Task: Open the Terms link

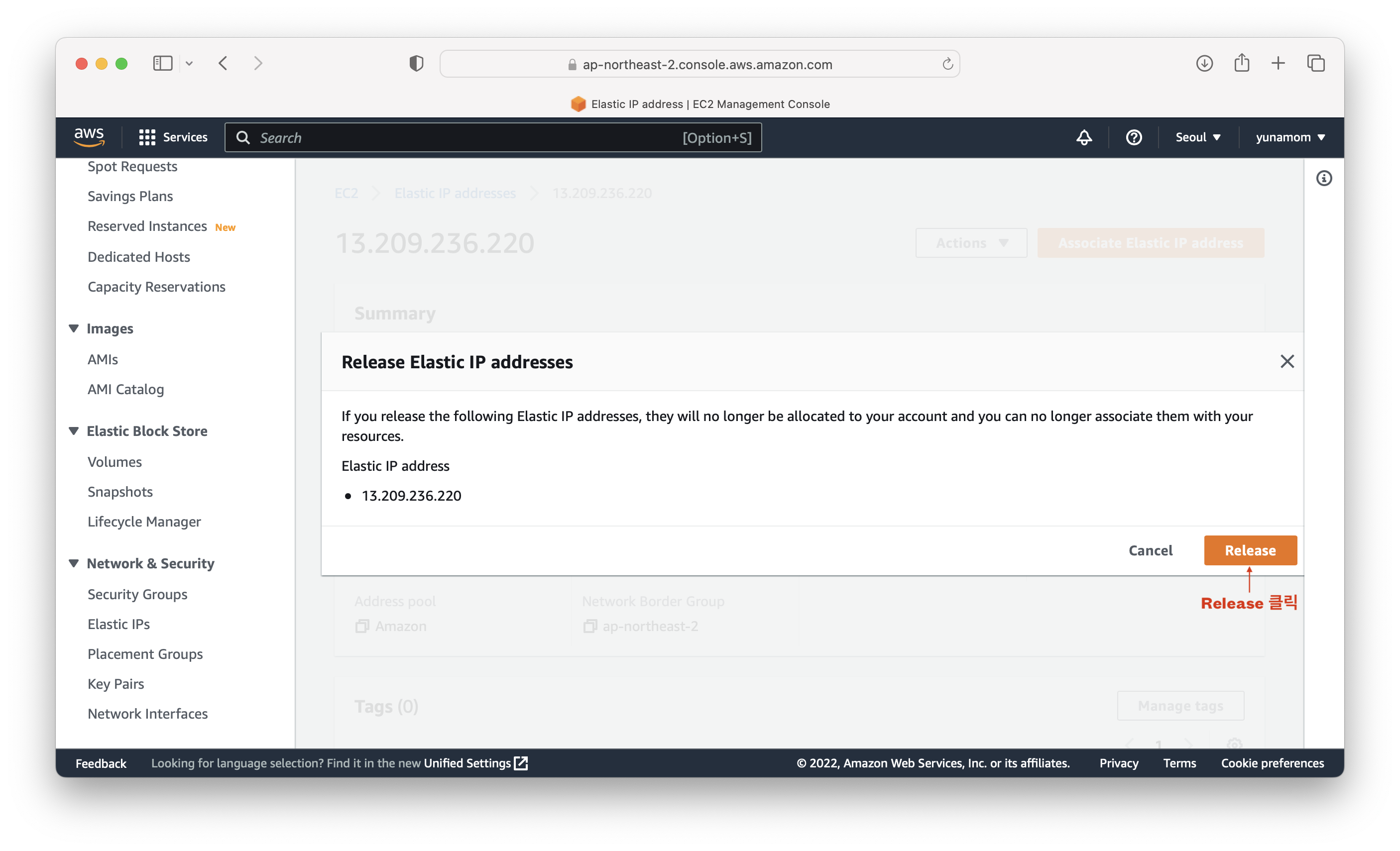Action: (x=1179, y=763)
